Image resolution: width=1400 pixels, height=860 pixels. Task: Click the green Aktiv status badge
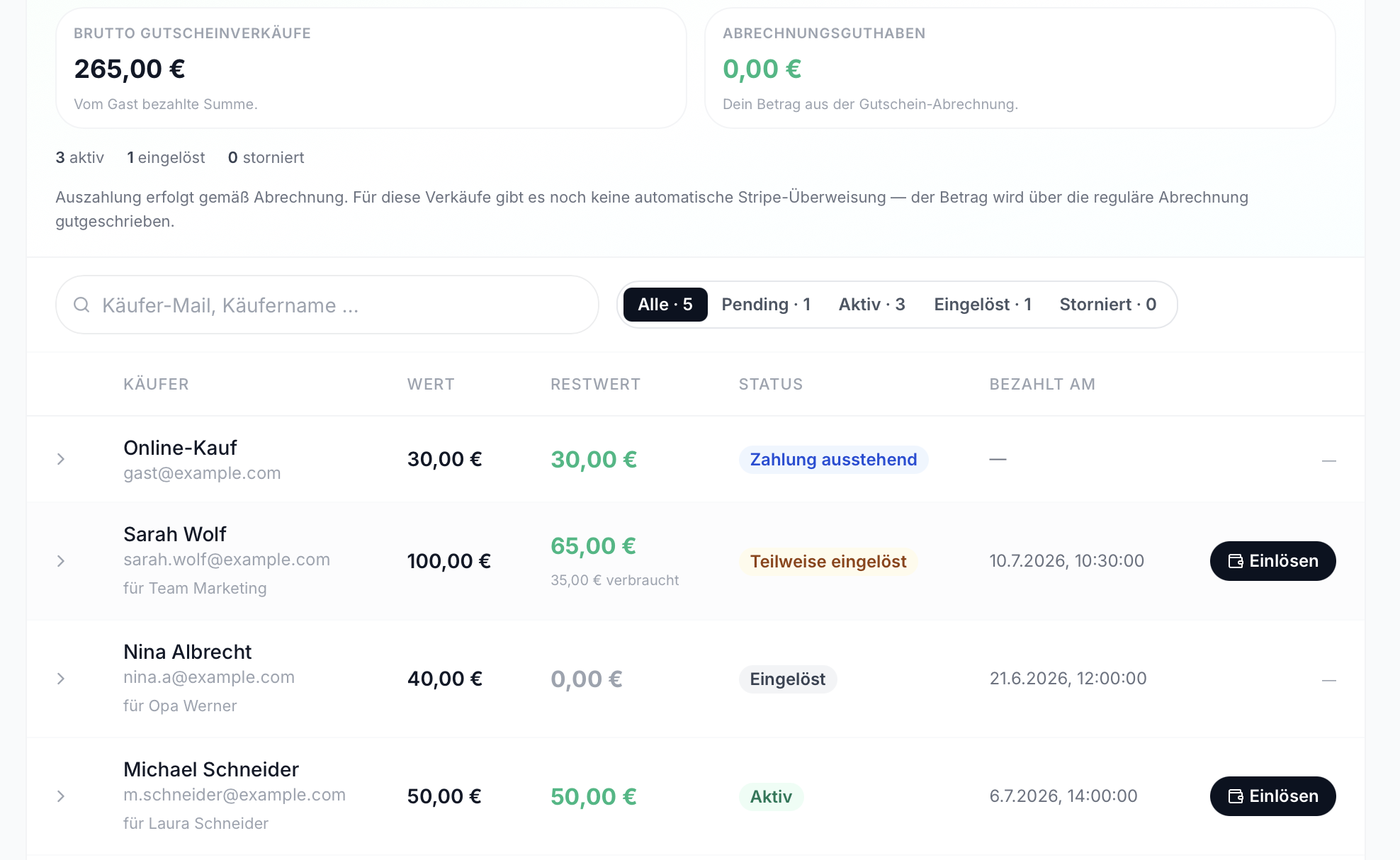pyautogui.click(x=771, y=797)
